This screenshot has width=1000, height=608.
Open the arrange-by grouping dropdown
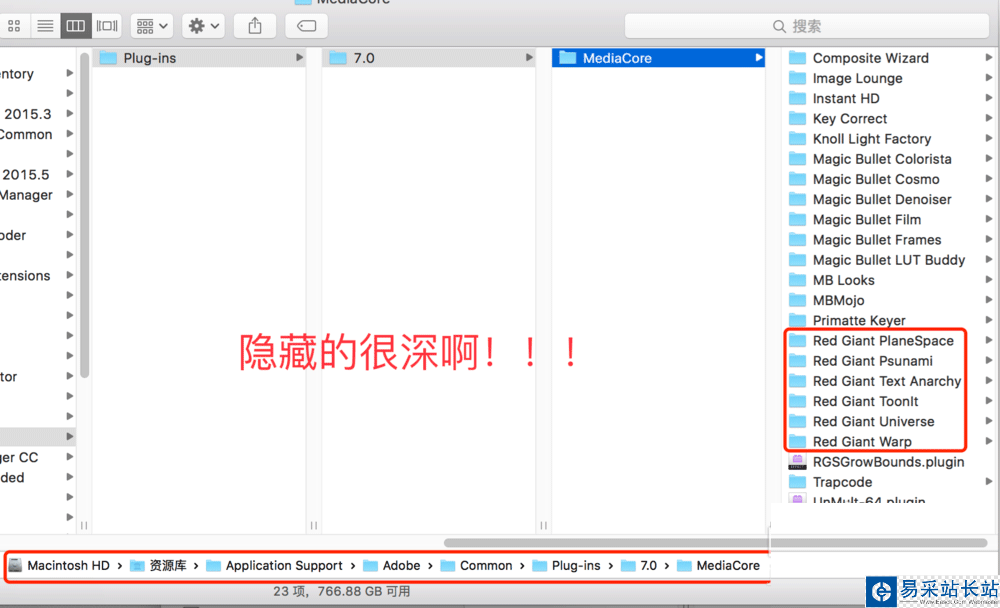tap(152, 26)
